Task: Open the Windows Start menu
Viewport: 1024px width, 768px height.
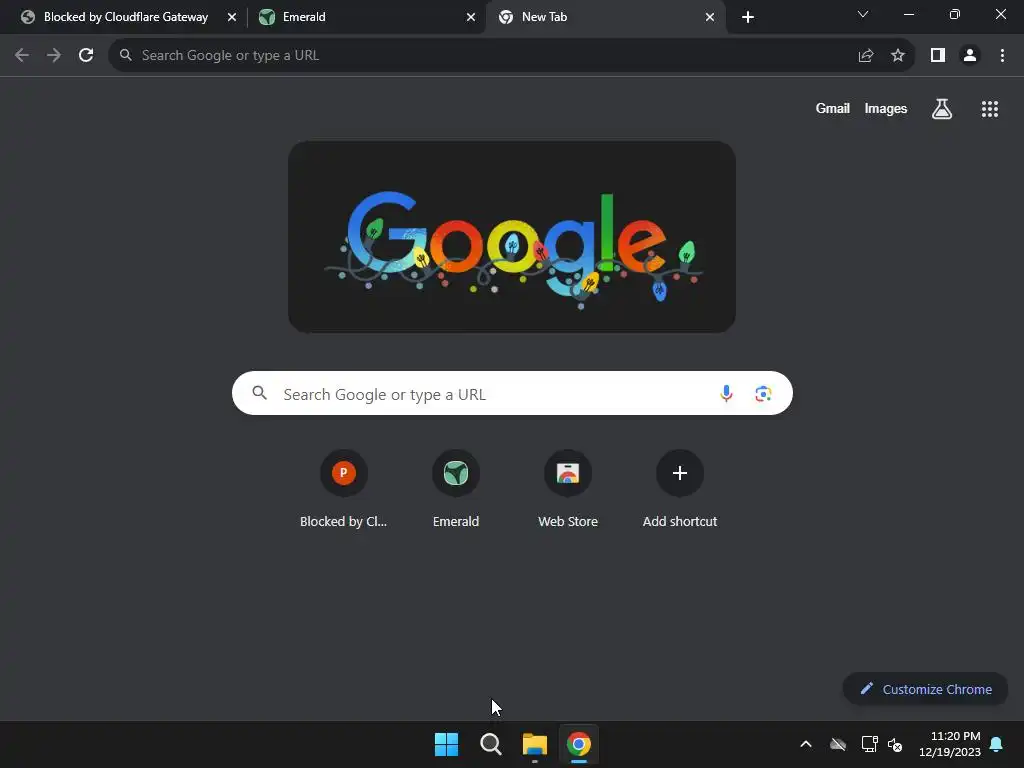Action: tap(447, 744)
